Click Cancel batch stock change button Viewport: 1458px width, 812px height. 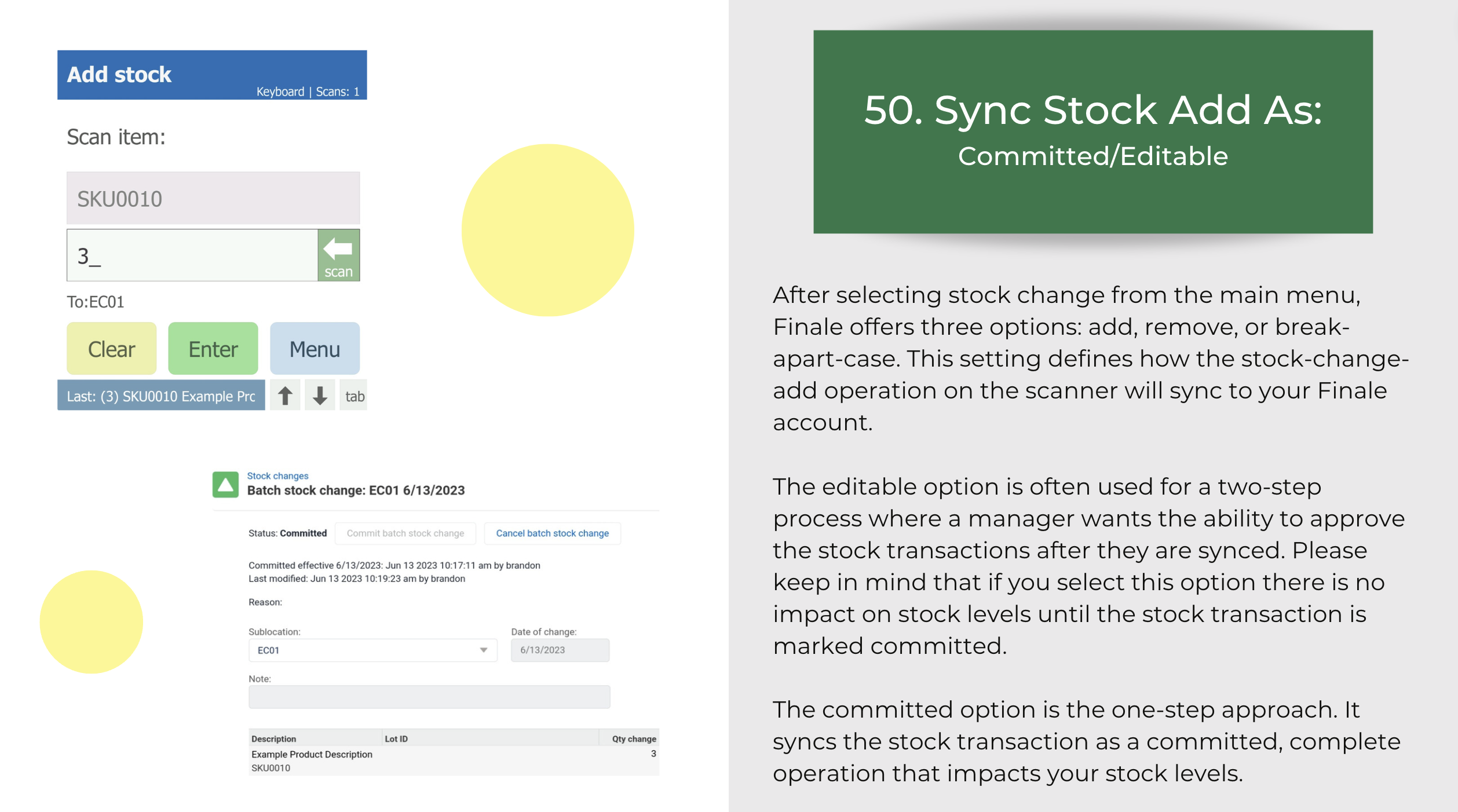pos(552,533)
